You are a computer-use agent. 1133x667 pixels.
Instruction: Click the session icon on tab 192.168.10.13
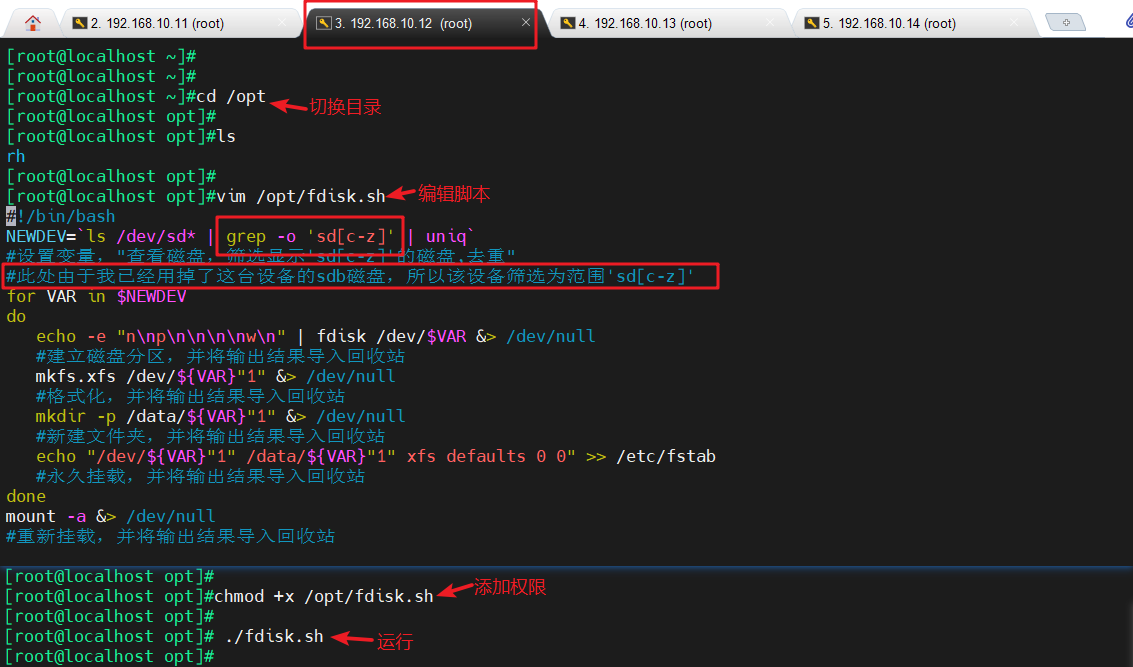click(x=568, y=23)
